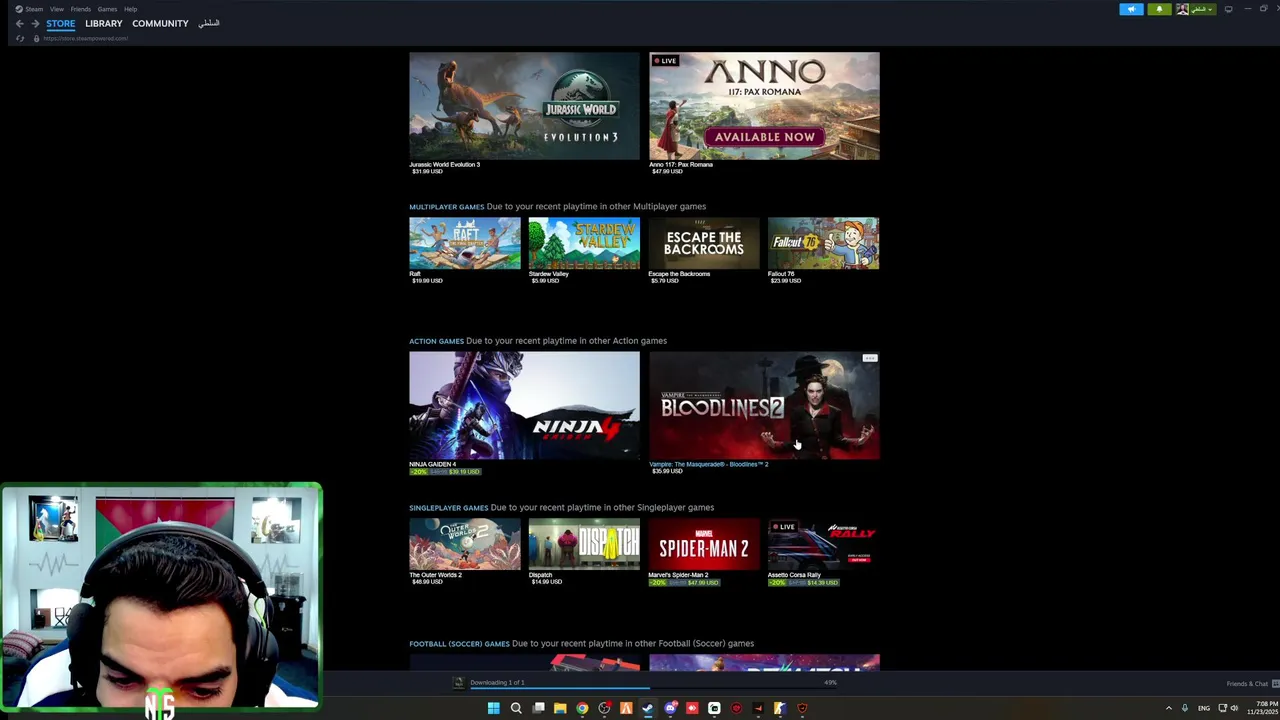Launch Google Chrome from the taskbar
Screen dimensions: 1280x720
(x=582, y=708)
